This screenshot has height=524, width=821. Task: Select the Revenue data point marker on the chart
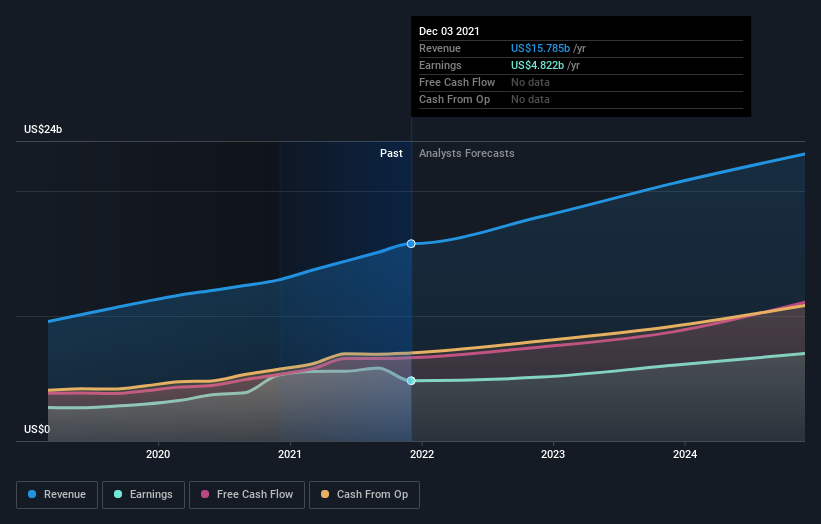[x=411, y=243]
